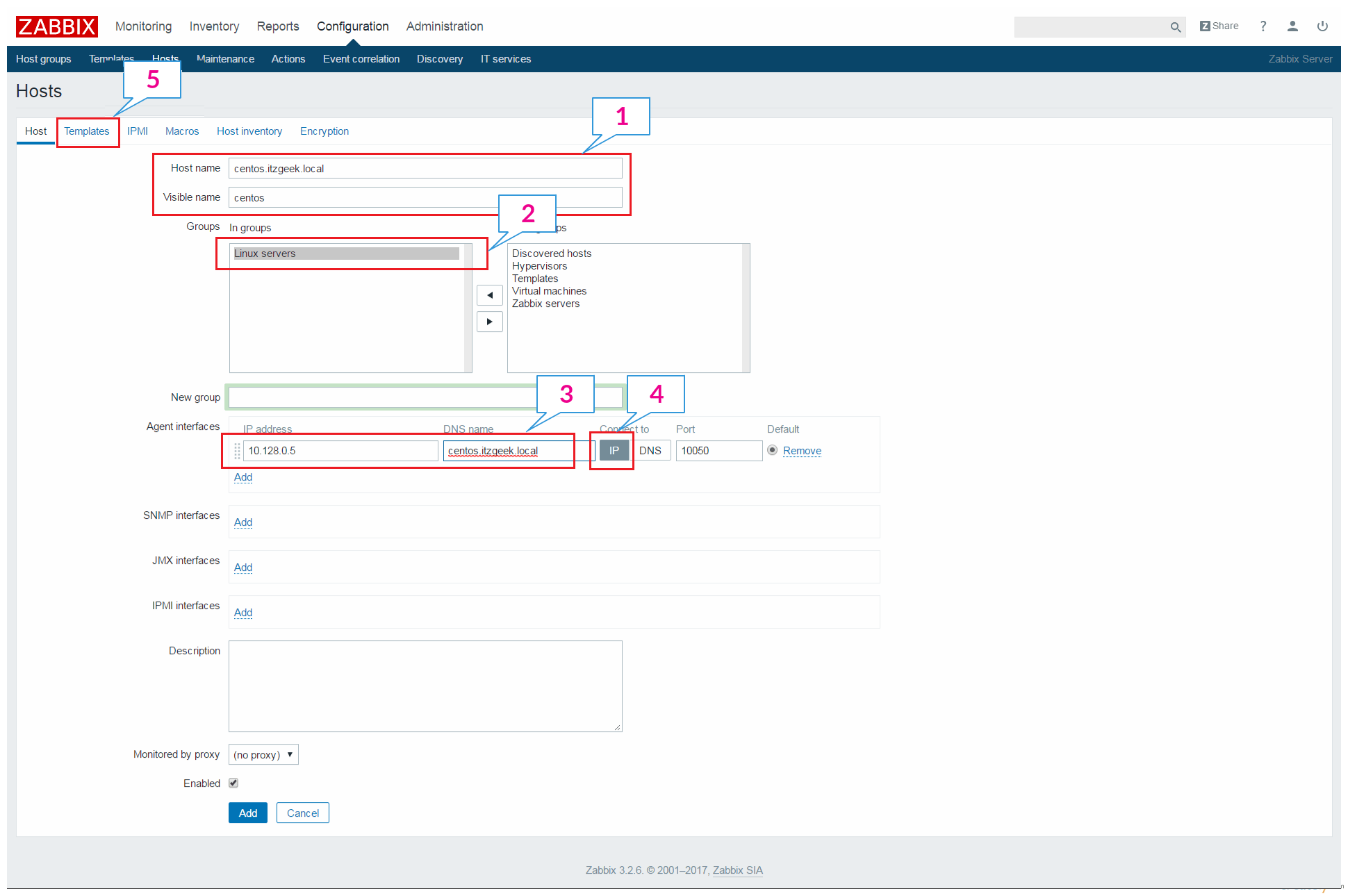This screenshot has width=1348, height=896.
Task: Click the In groups list scrollbar
Action: click(468, 308)
